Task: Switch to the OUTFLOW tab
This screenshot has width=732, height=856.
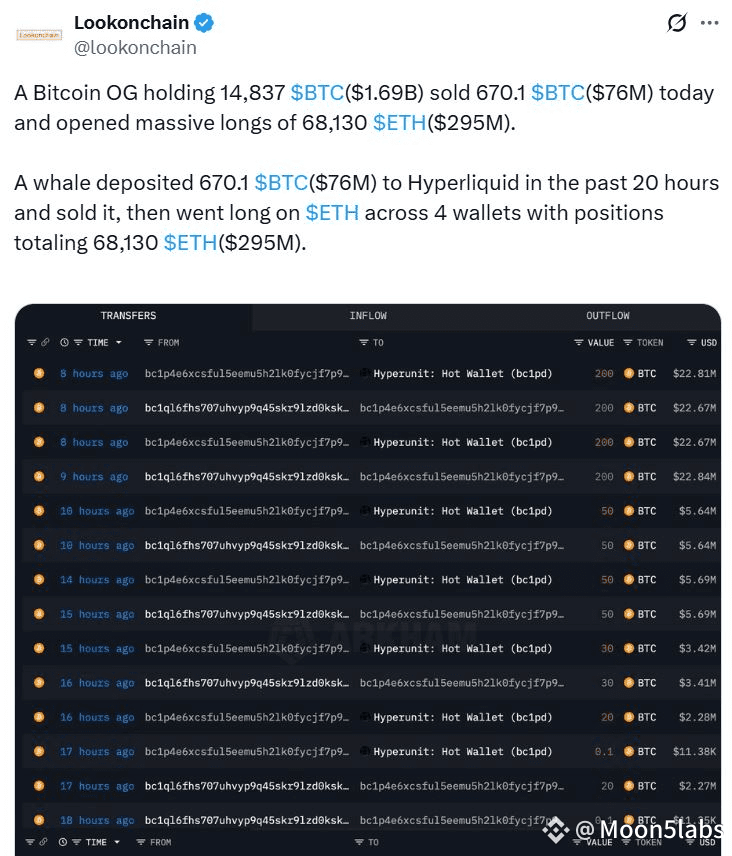Action: click(x=608, y=316)
